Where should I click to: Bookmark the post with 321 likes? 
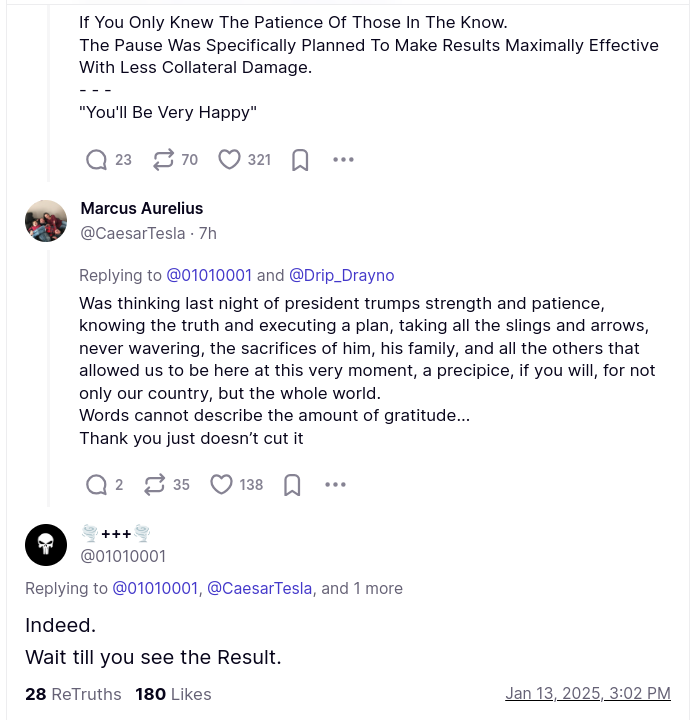[300, 160]
